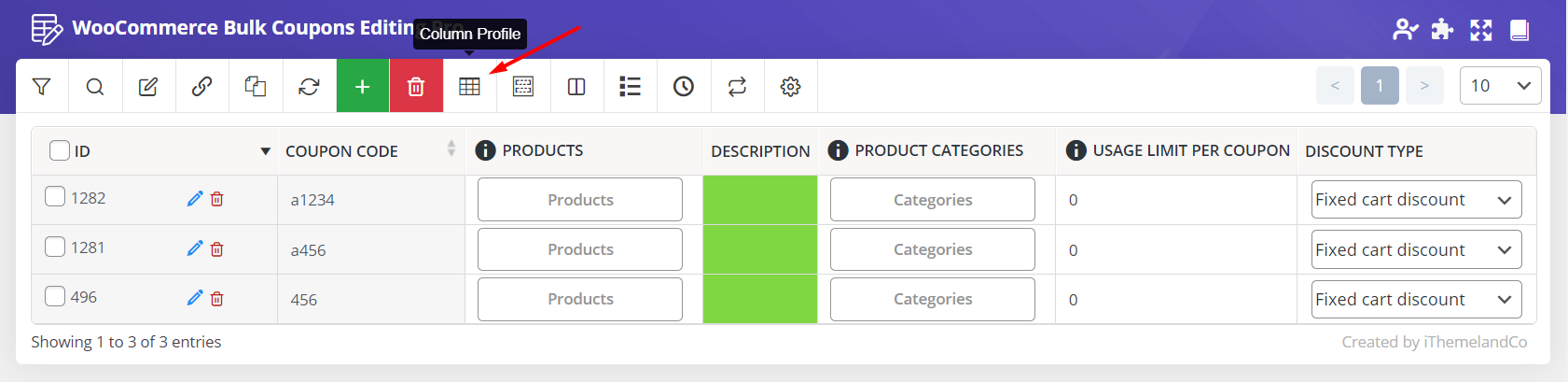This screenshot has width=1568, height=382.
Task: Click the red trash delete toolbar button
Action: coord(416,87)
